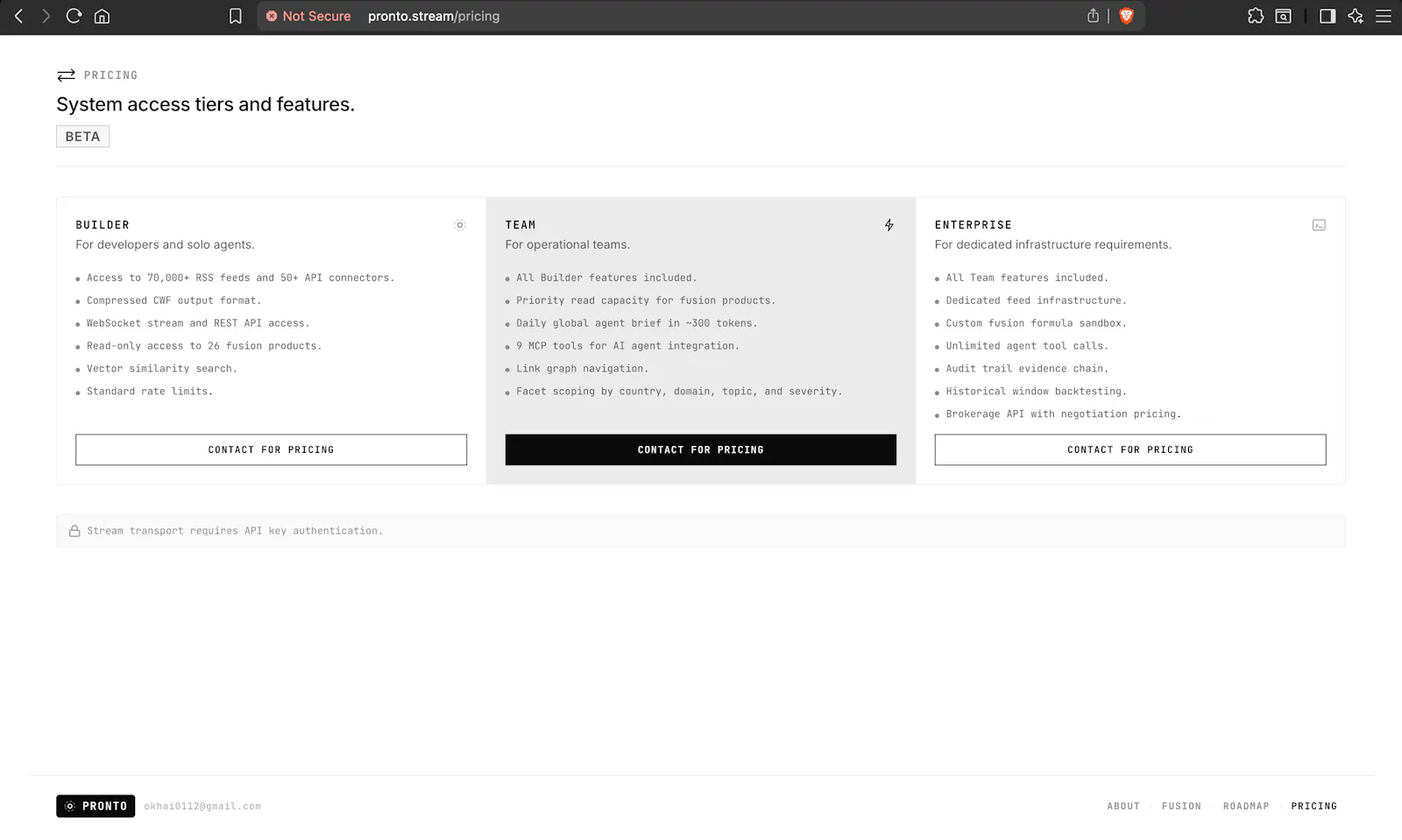Click the Team tier lightning icon

889,225
